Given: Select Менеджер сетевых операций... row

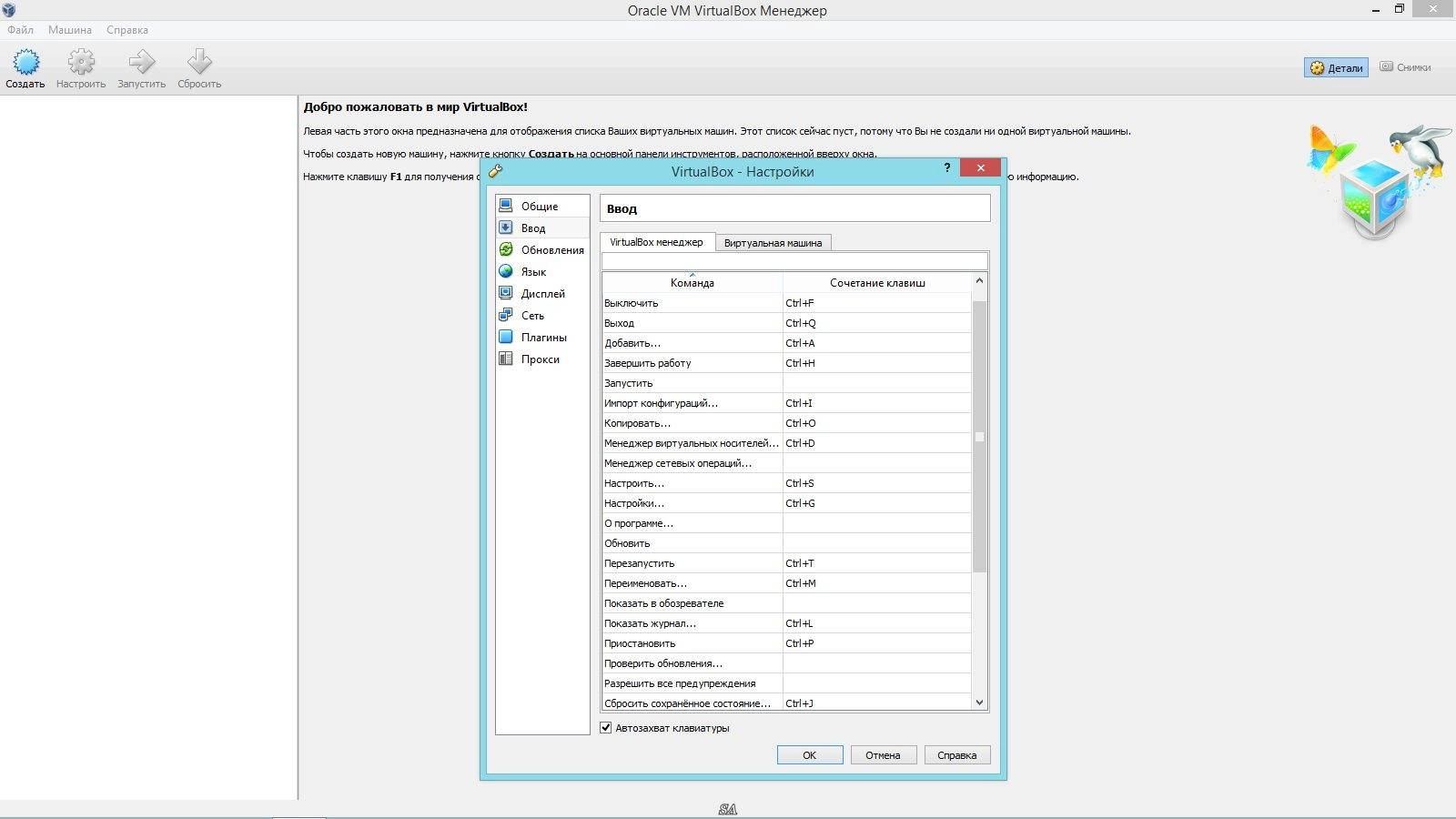Looking at the screenshot, I should click(787, 463).
